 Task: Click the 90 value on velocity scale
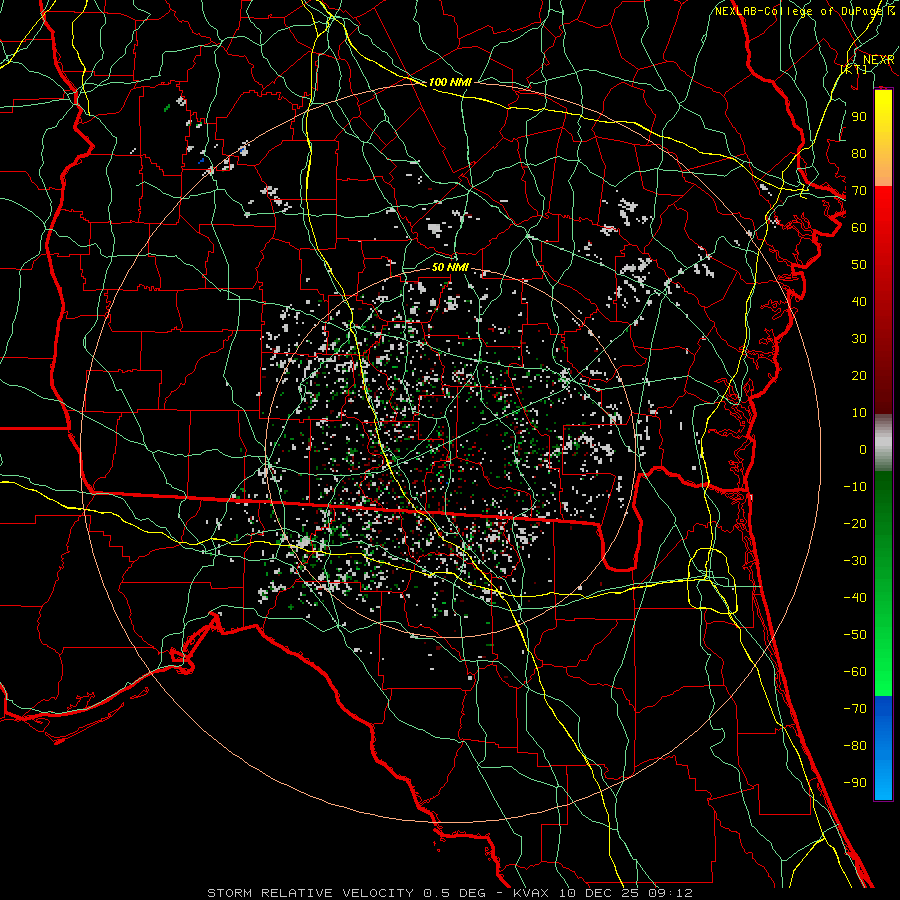pyautogui.click(x=859, y=117)
